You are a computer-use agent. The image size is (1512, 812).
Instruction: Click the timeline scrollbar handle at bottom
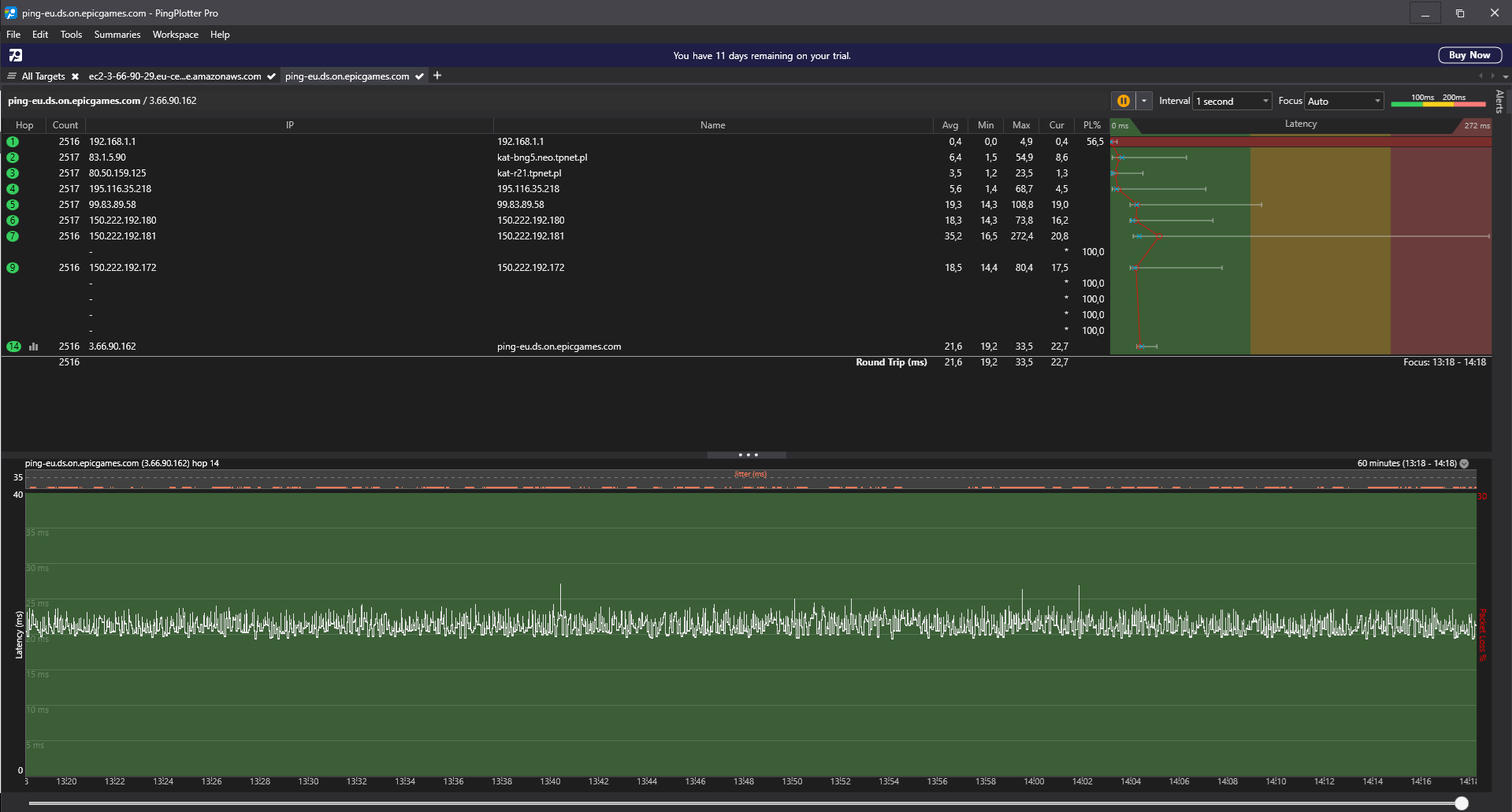[x=1462, y=803]
